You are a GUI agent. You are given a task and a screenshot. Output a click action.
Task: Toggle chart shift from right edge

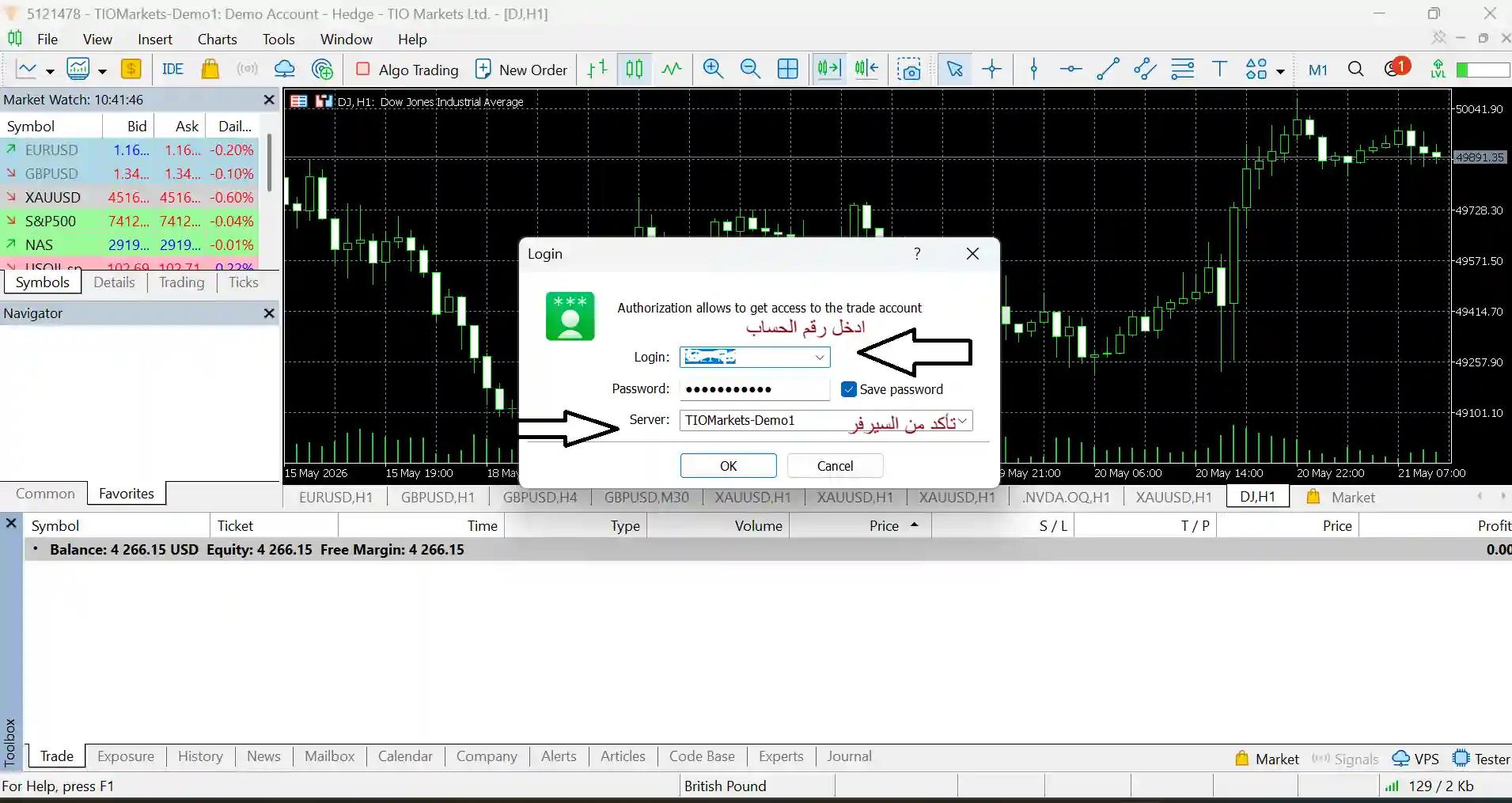(866, 70)
